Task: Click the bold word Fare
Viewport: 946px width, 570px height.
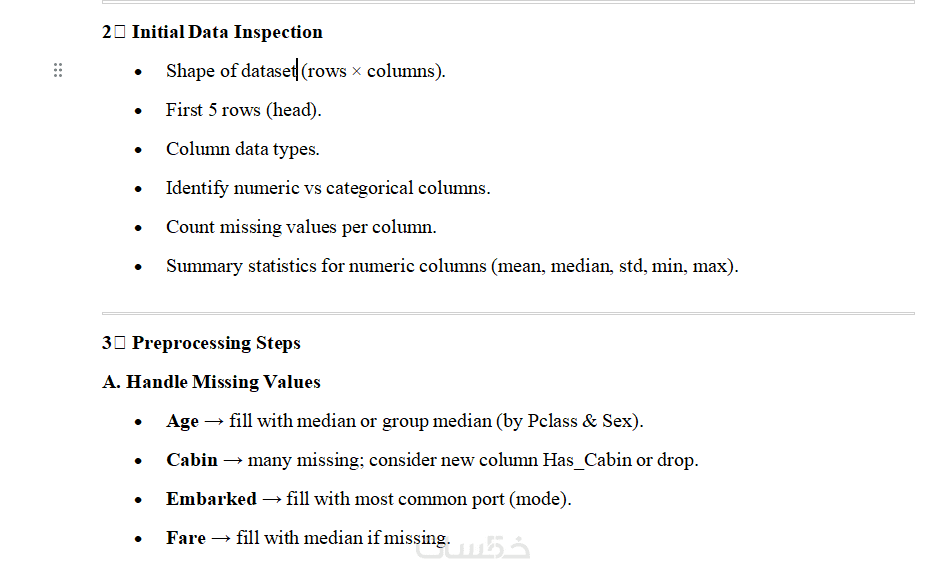Action: coord(186,538)
